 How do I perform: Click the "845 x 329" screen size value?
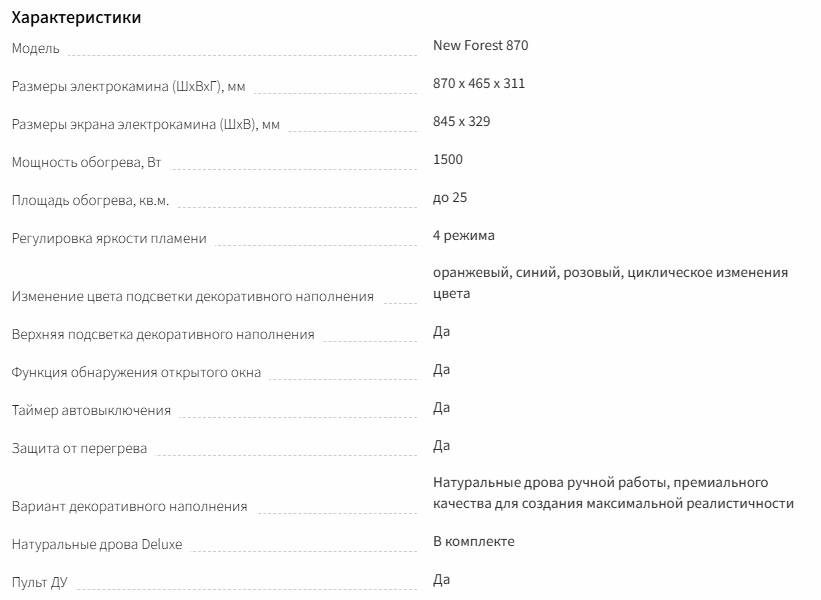[461, 121]
